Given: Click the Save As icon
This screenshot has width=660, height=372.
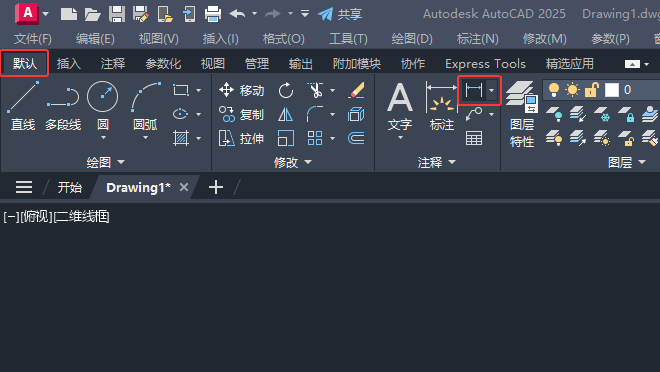Looking at the screenshot, I should [141, 14].
